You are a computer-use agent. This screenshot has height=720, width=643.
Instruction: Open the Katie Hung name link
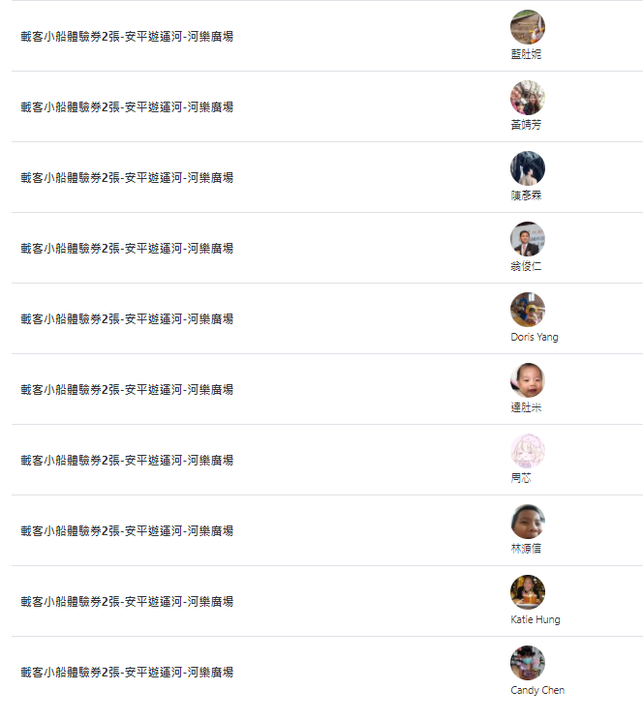pos(535,620)
